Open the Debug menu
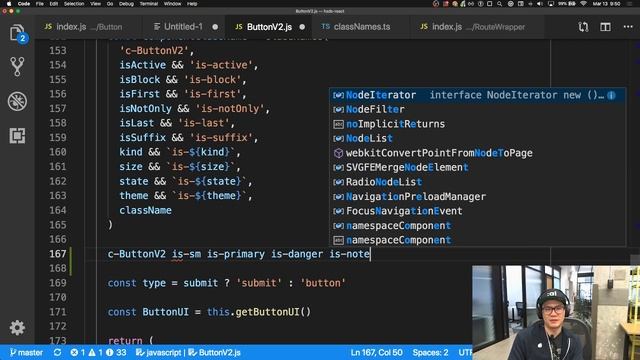This screenshot has width=640, height=360. tap(126, 4)
